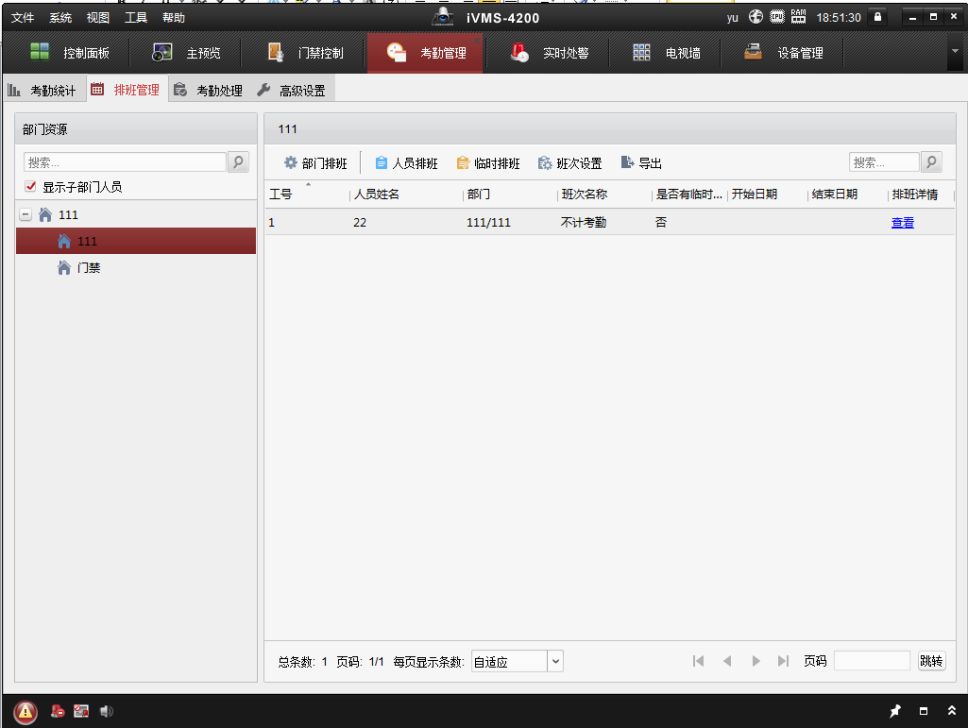Click the 查看 schedule details link
The height and width of the screenshot is (728, 968).
tap(902, 223)
